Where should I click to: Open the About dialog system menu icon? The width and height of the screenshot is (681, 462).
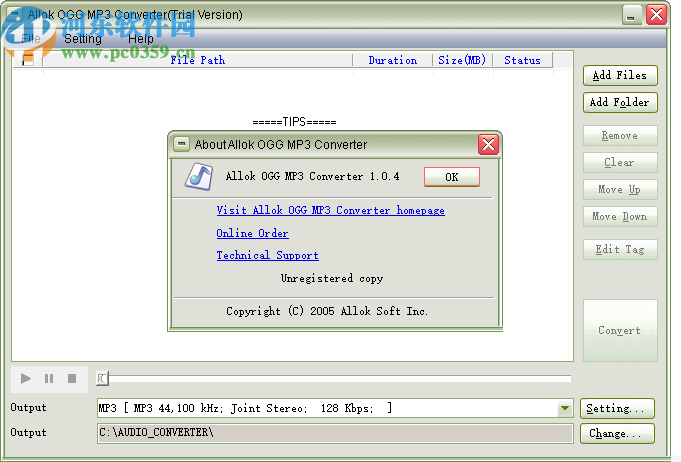click(x=181, y=144)
